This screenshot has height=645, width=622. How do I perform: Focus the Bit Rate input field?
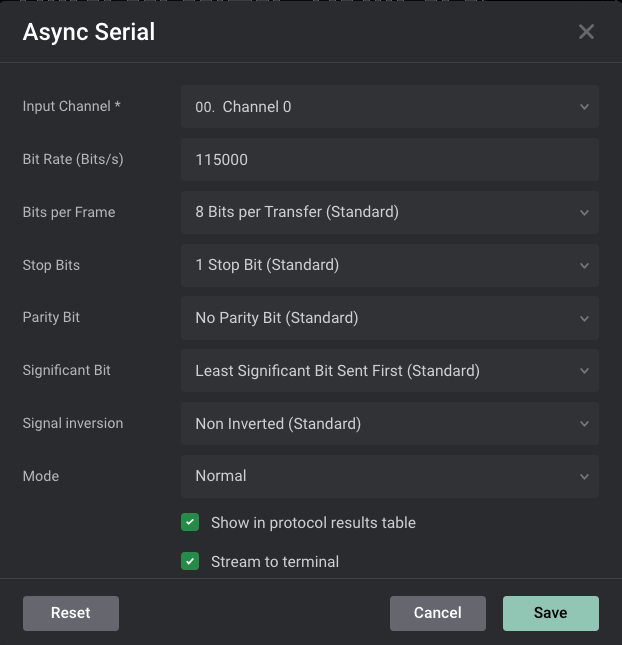[x=389, y=160]
